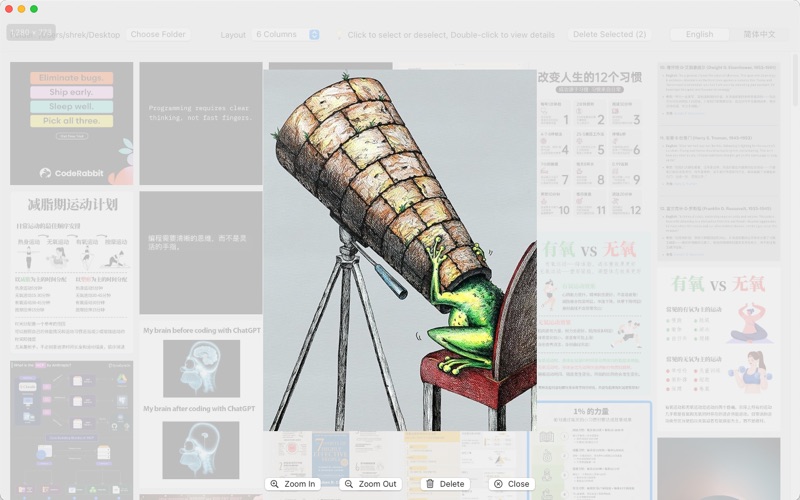
Task: Click the Zoom Out magnifier button
Action: 370,484
